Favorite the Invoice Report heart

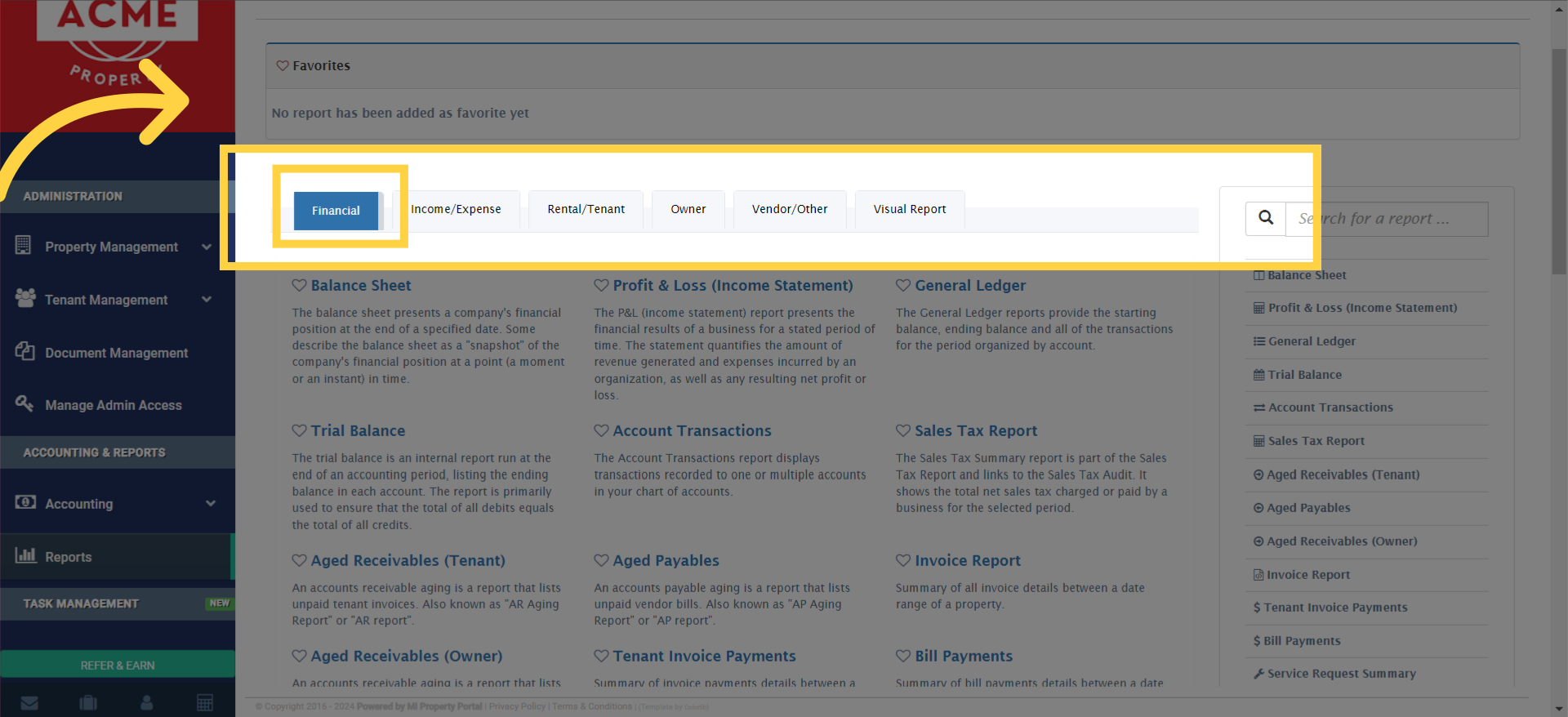point(903,560)
